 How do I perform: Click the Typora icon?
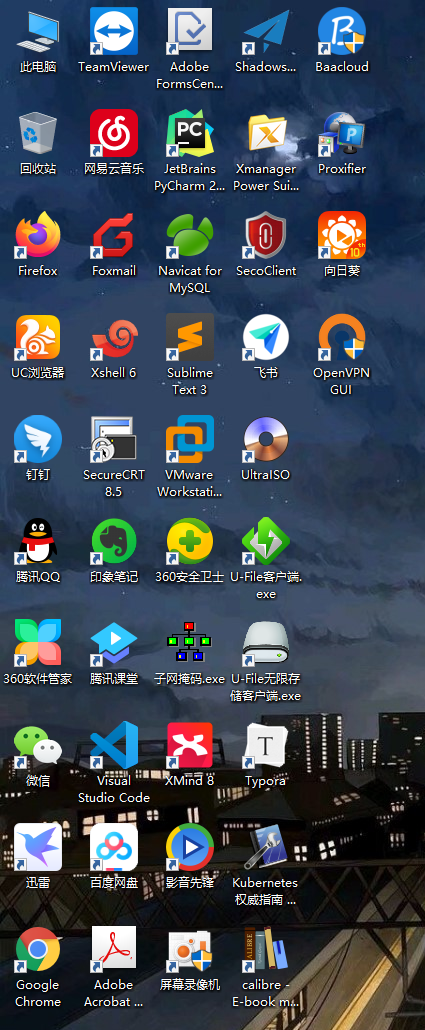point(266,745)
